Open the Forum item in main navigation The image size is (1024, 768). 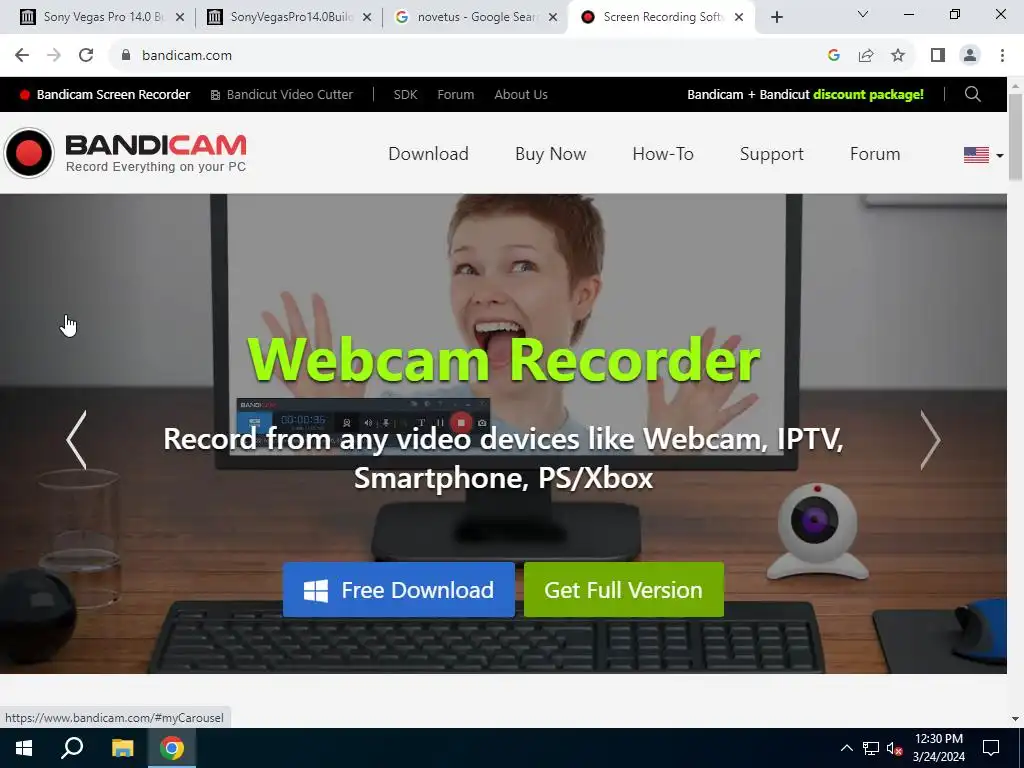(875, 153)
